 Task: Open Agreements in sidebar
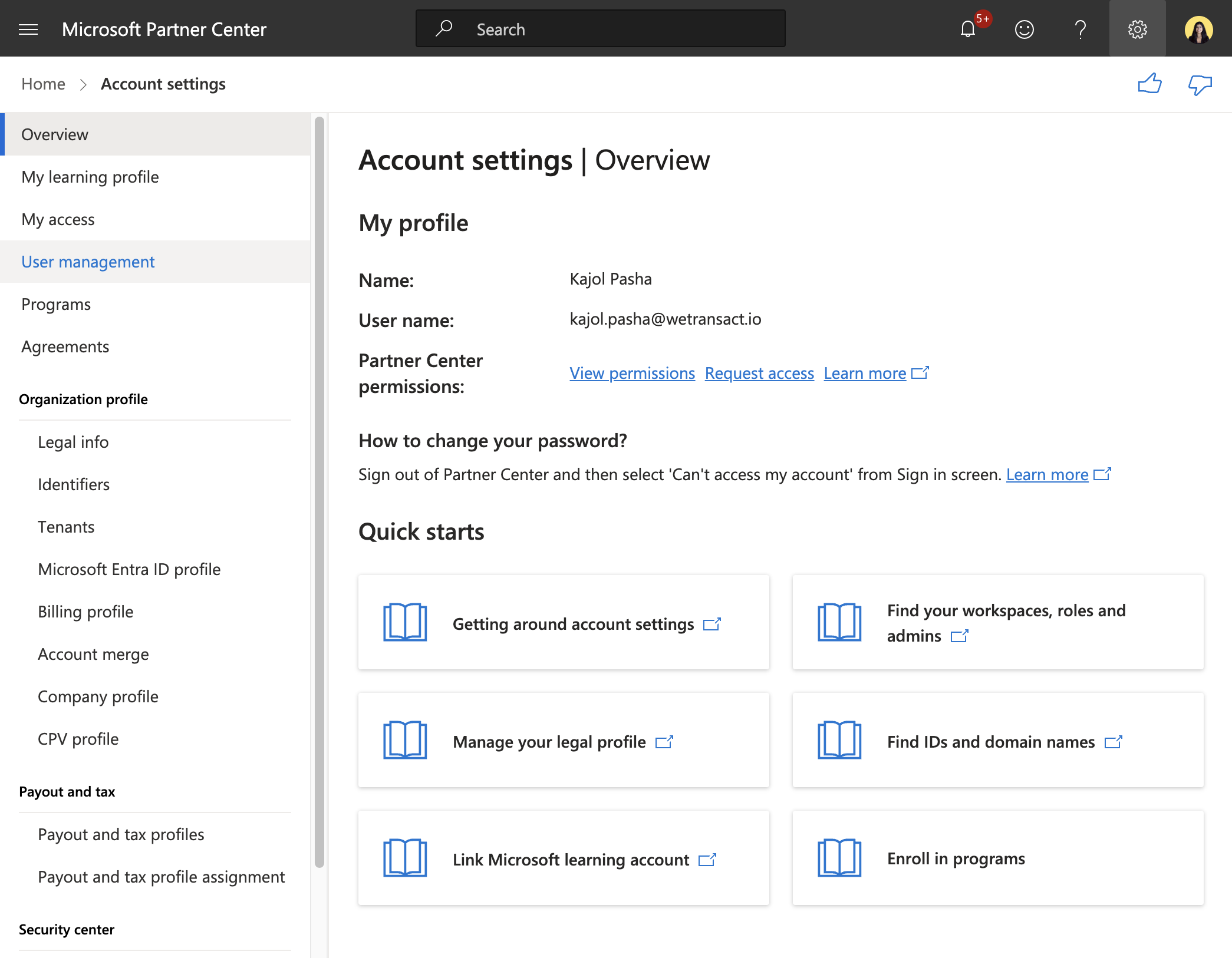pyautogui.click(x=155, y=346)
